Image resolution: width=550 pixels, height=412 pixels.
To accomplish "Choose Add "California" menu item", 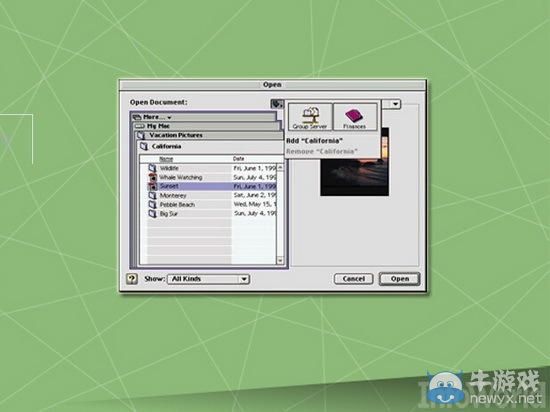I will click(314, 141).
